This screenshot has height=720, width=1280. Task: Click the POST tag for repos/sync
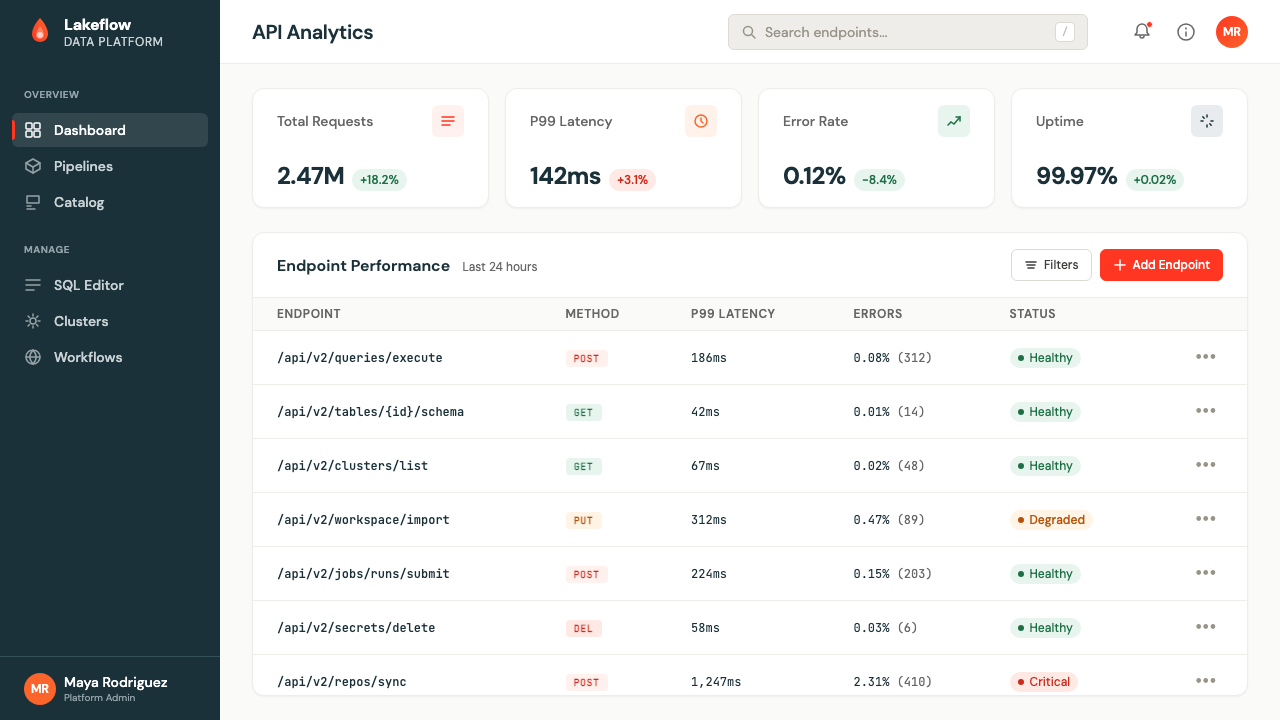coord(587,682)
